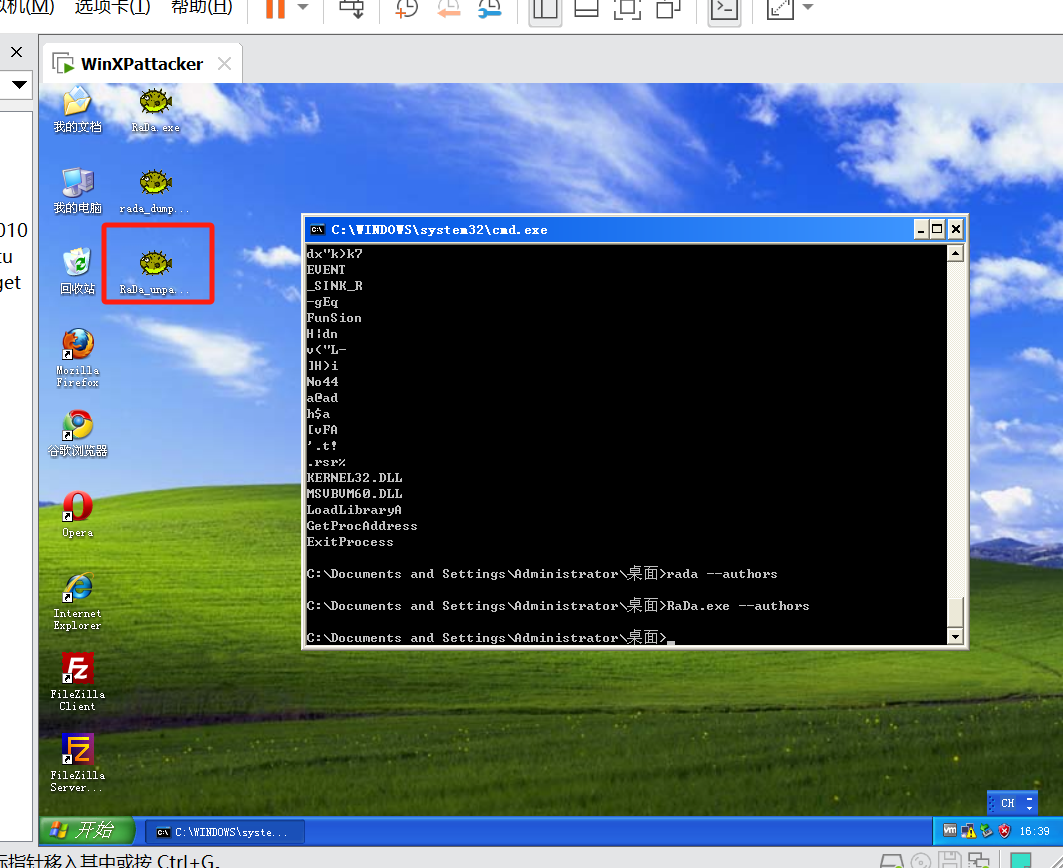Click cmd window scrollbar down arrow
Image resolution: width=1063 pixels, height=868 pixels.
pyautogui.click(x=955, y=636)
